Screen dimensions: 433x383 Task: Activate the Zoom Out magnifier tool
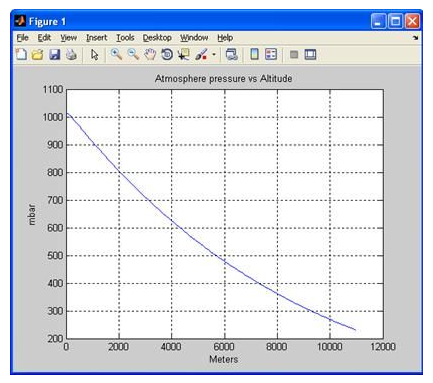pyautogui.click(x=133, y=54)
